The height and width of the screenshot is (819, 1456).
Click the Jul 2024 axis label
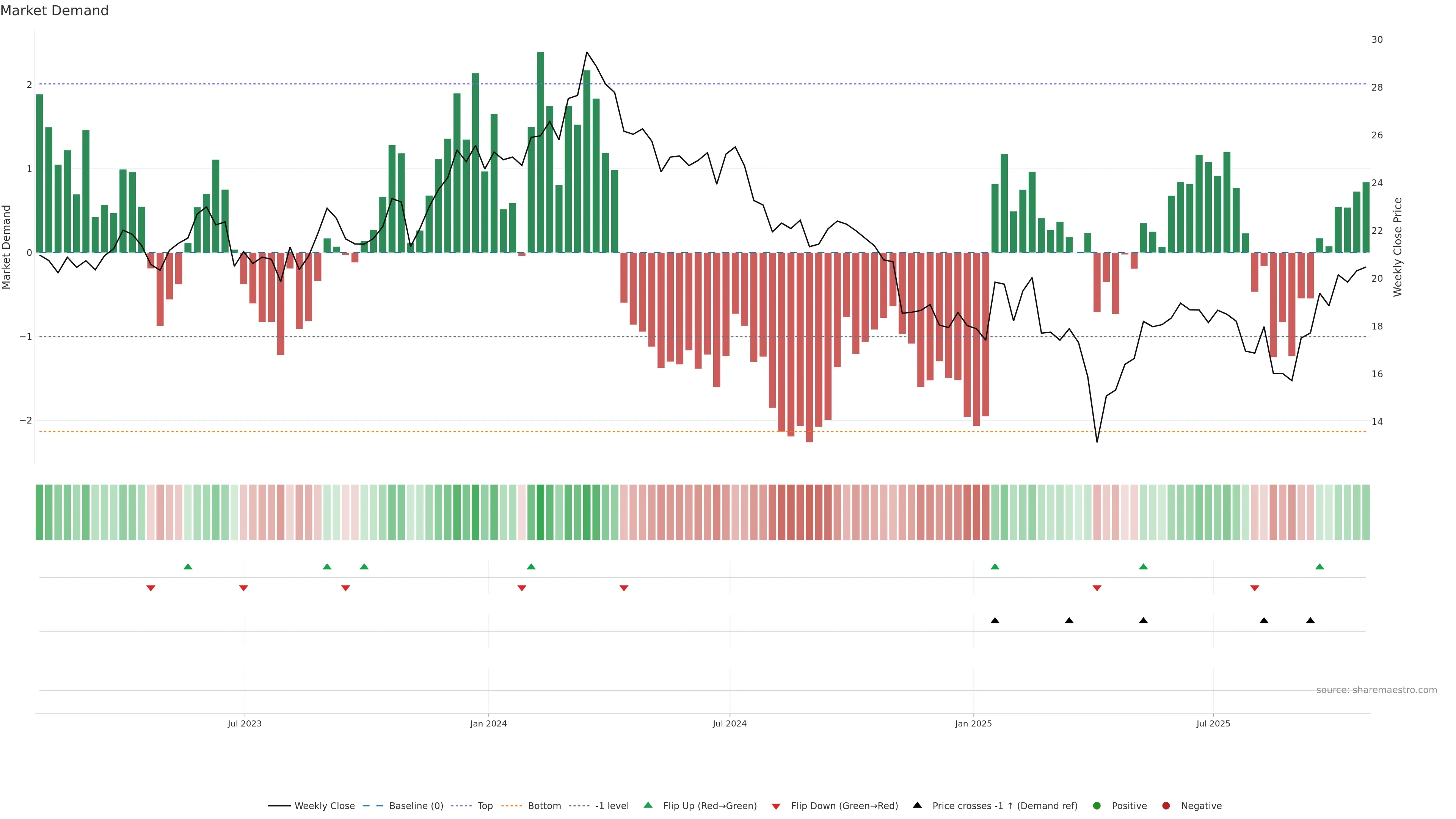729,724
